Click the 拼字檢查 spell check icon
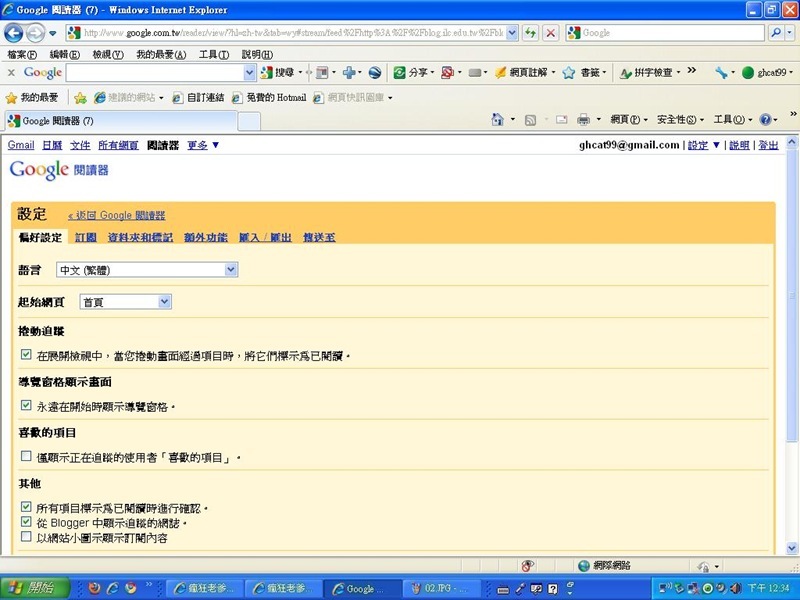Image resolution: width=800 pixels, height=600 pixels. 625,73
